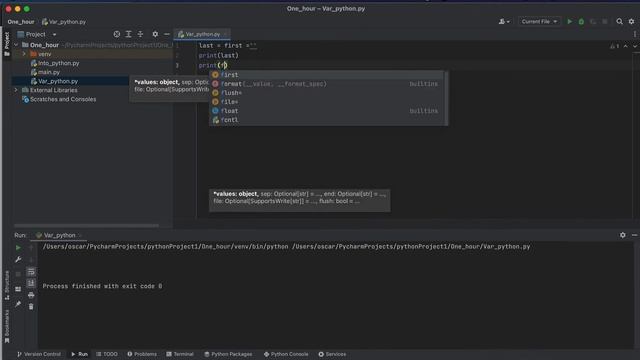Image resolution: width=640 pixels, height=360 pixels.
Task: Open Python Packages tool window
Action: [x=228, y=354]
